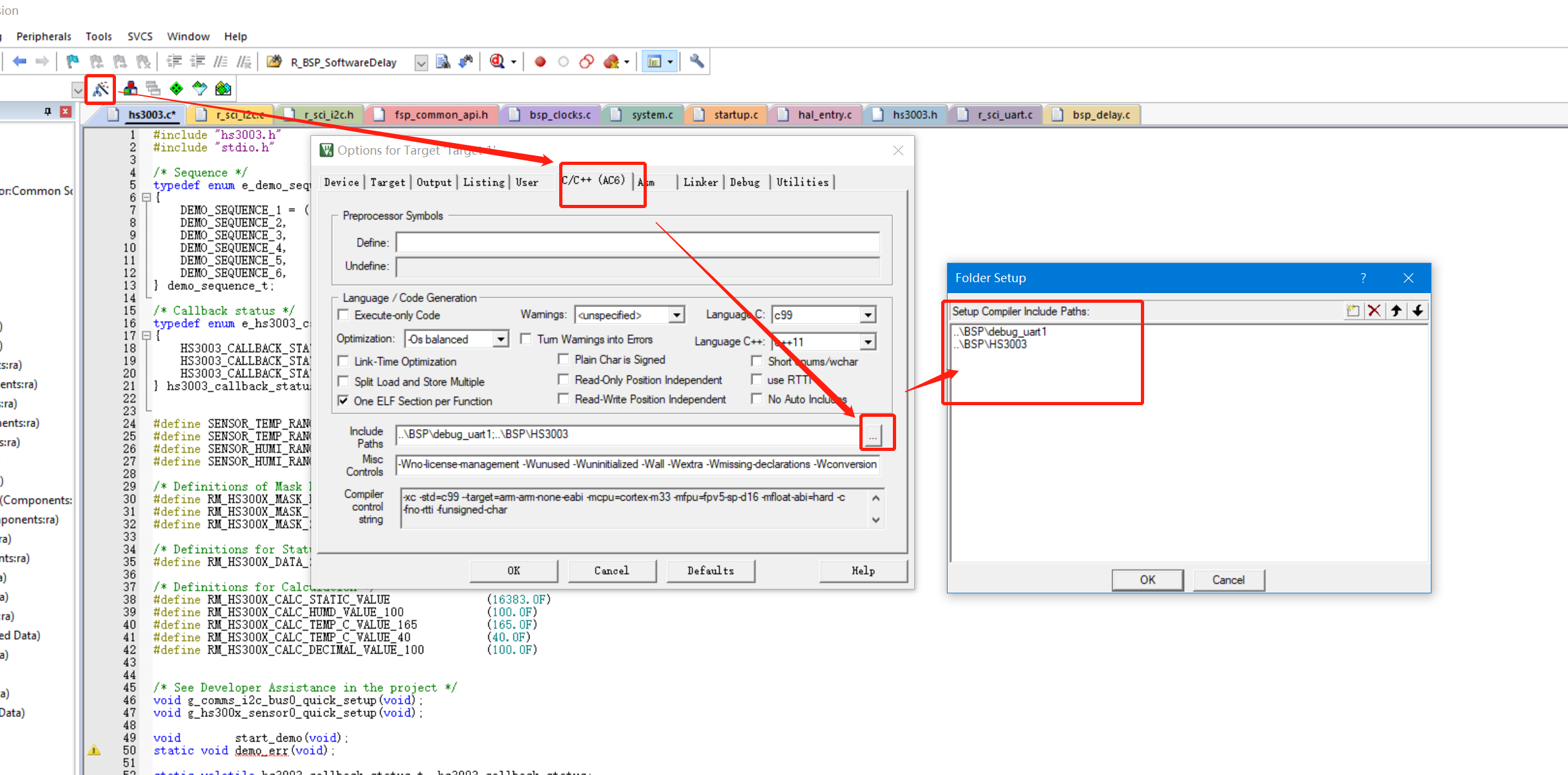
Task: Indent selected lines icon
Action: tap(174, 62)
